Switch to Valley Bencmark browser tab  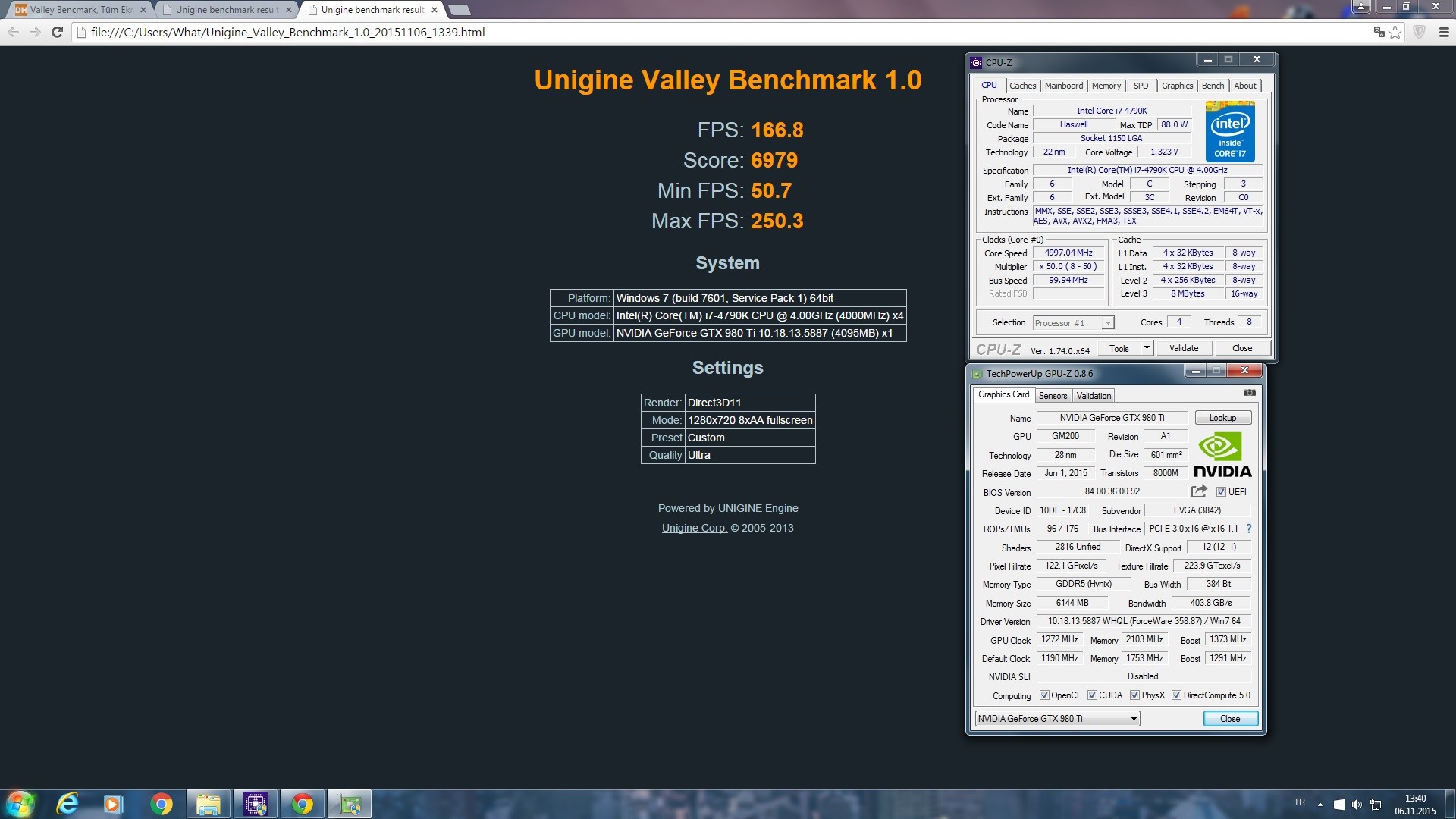pyautogui.click(x=80, y=10)
